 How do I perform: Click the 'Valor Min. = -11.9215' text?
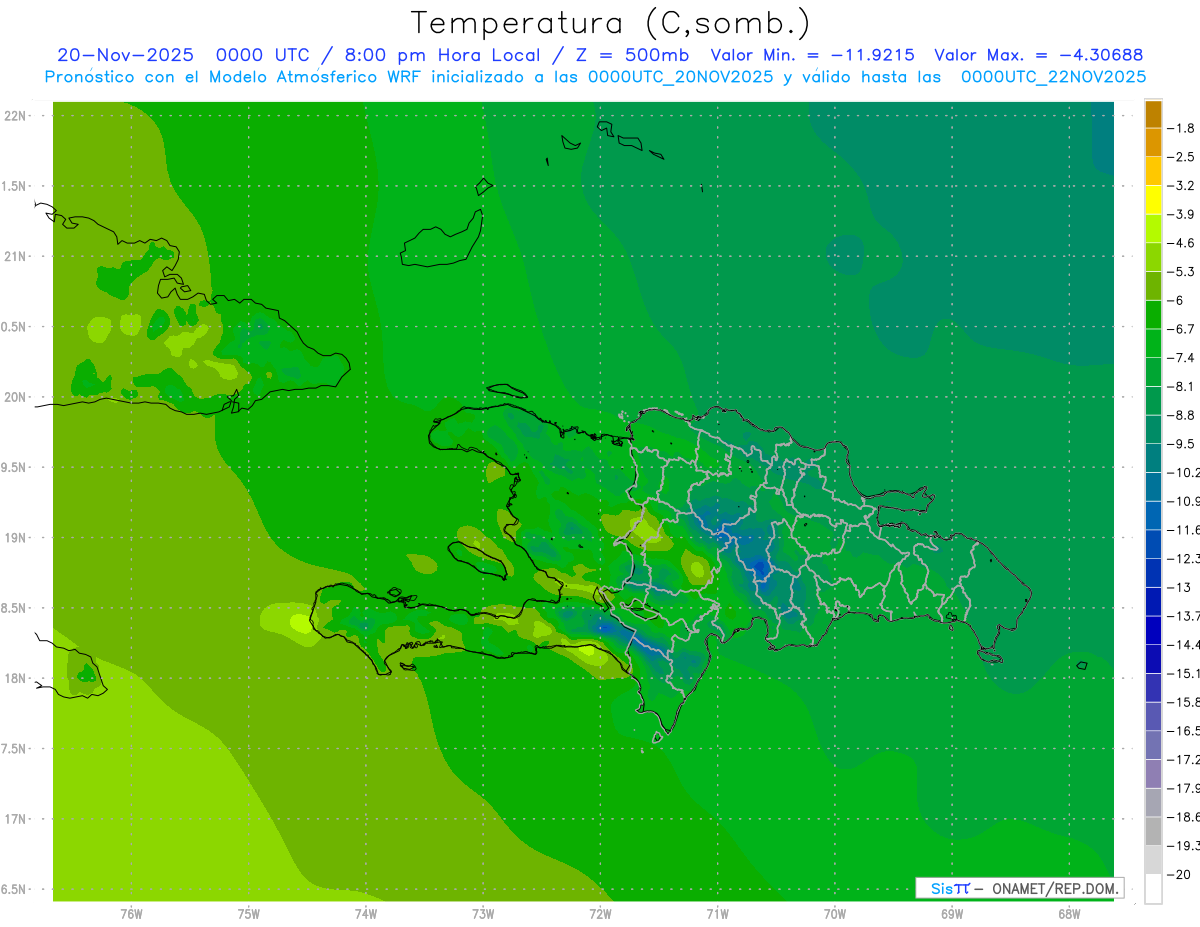tap(812, 55)
